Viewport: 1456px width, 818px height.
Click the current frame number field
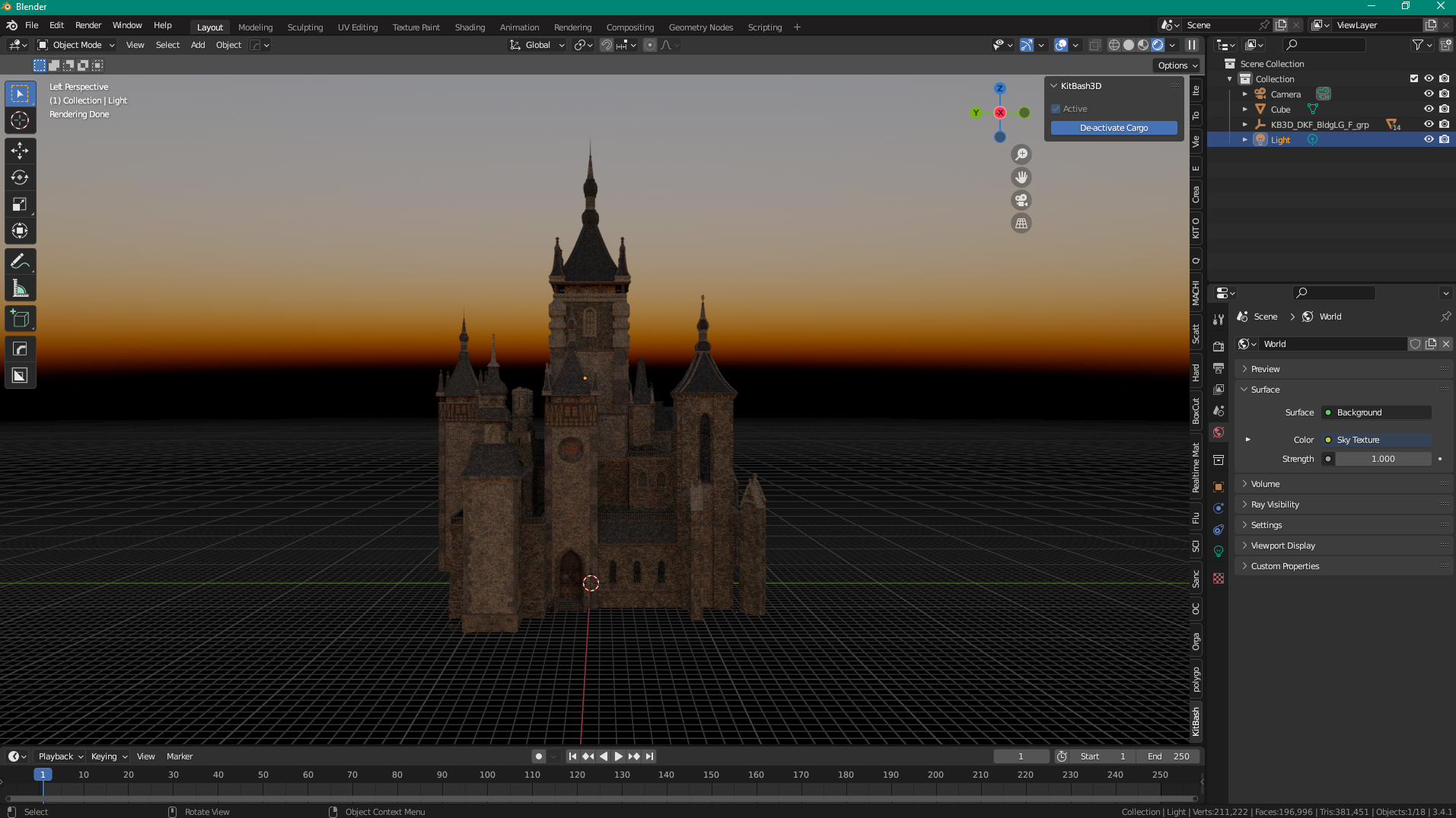click(x=1021, y=756)
